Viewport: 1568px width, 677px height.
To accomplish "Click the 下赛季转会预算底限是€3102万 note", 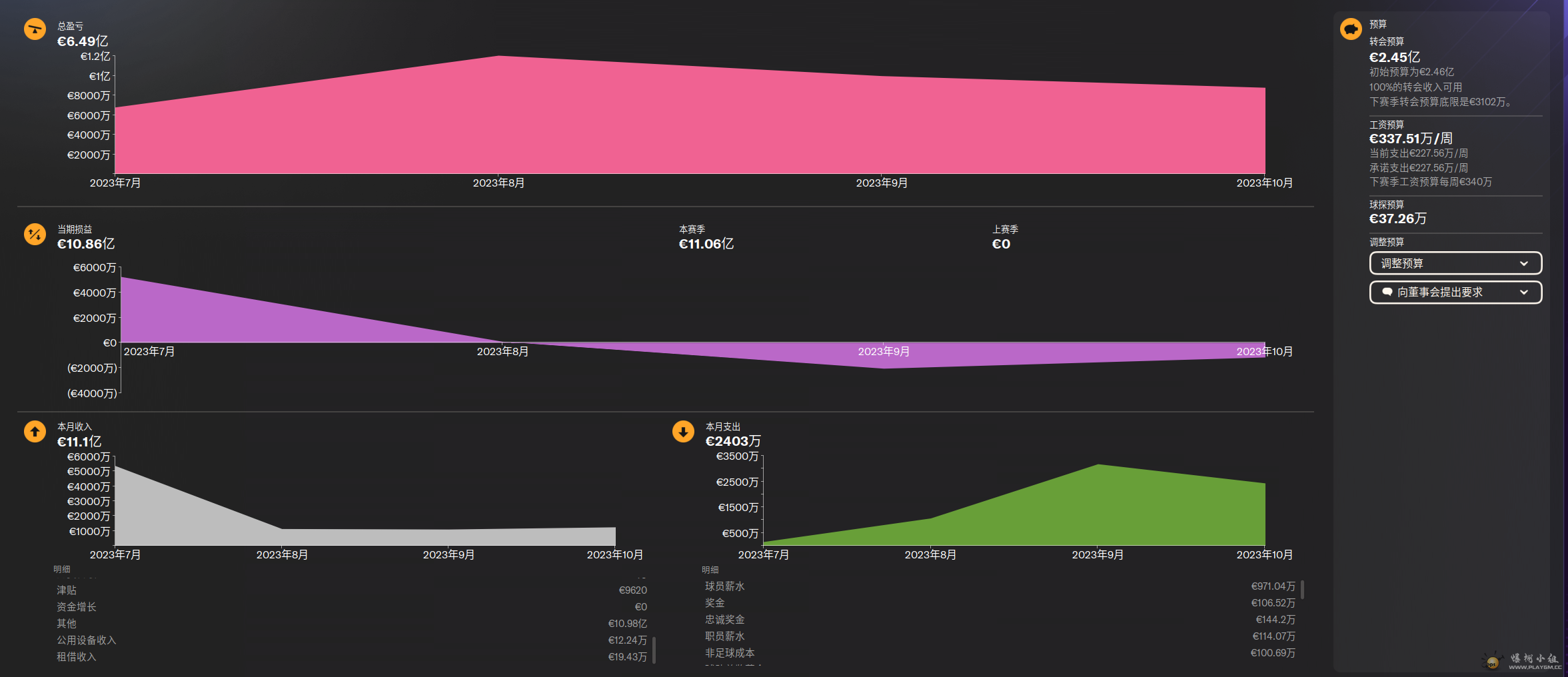I will click(x=1440, y=102).
